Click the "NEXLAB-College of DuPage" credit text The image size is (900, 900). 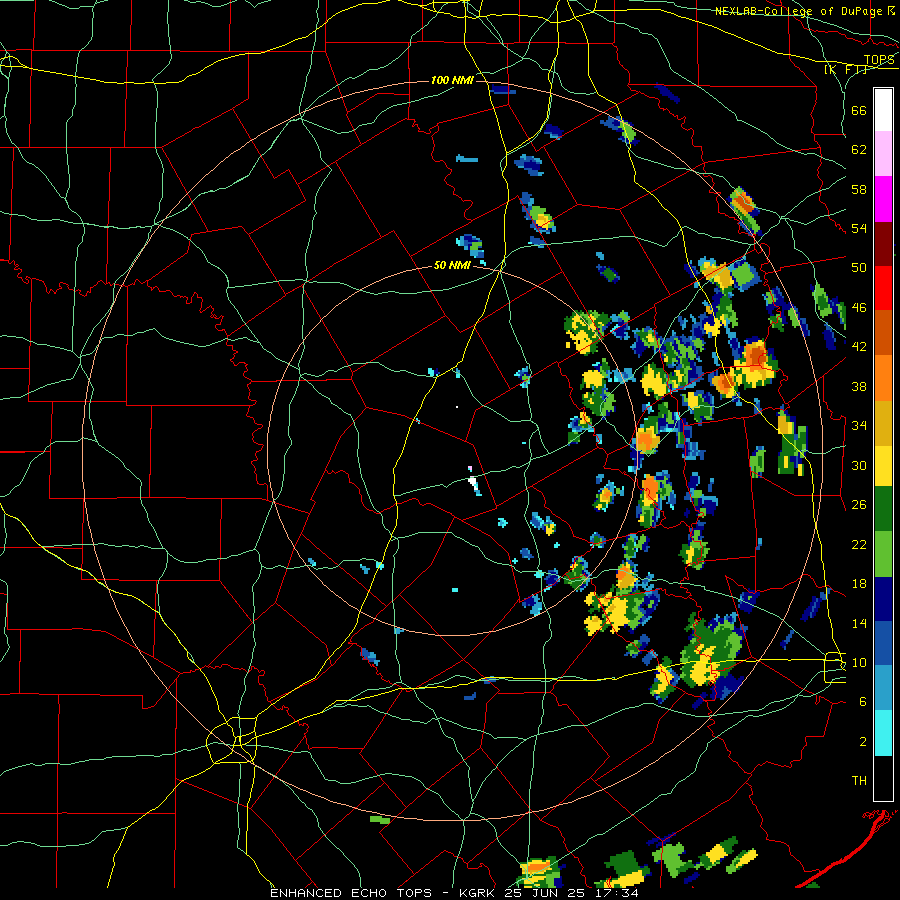click(x=798, y=11)
